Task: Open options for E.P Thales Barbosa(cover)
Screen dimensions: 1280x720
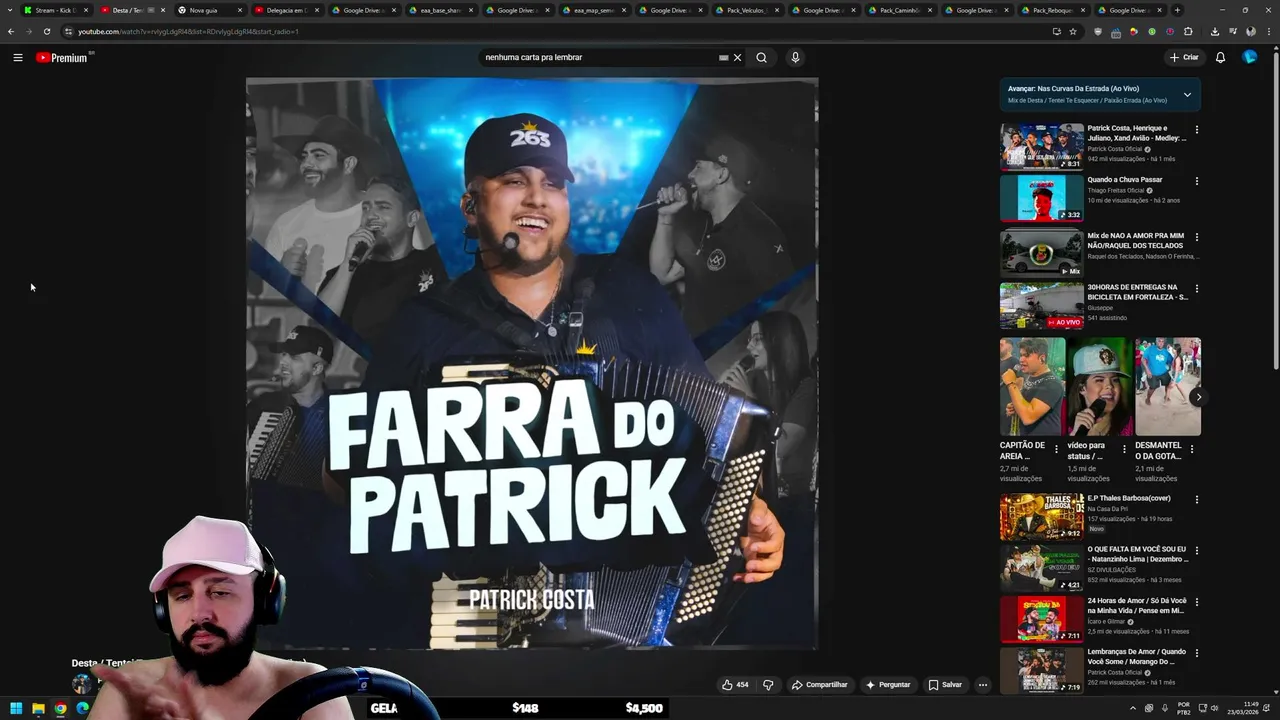Action: pyautogui.click(x=1196, y=500)
